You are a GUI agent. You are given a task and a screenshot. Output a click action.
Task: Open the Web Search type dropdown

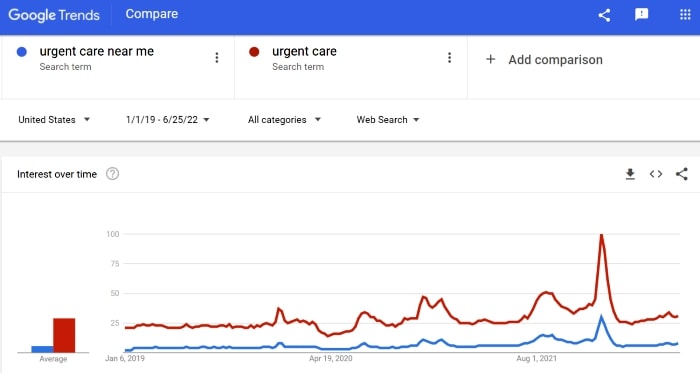click(x=388, y=120)
